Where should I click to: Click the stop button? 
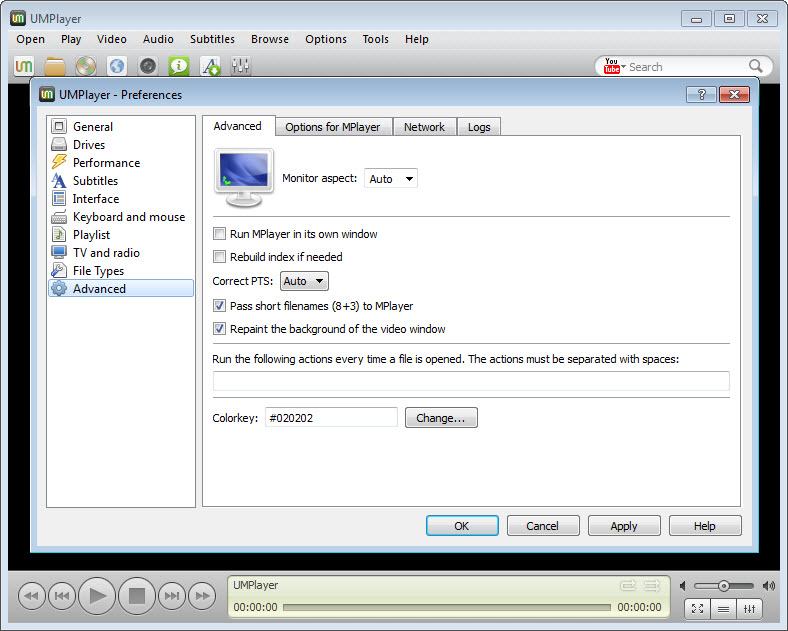click(x=137, y=596)
